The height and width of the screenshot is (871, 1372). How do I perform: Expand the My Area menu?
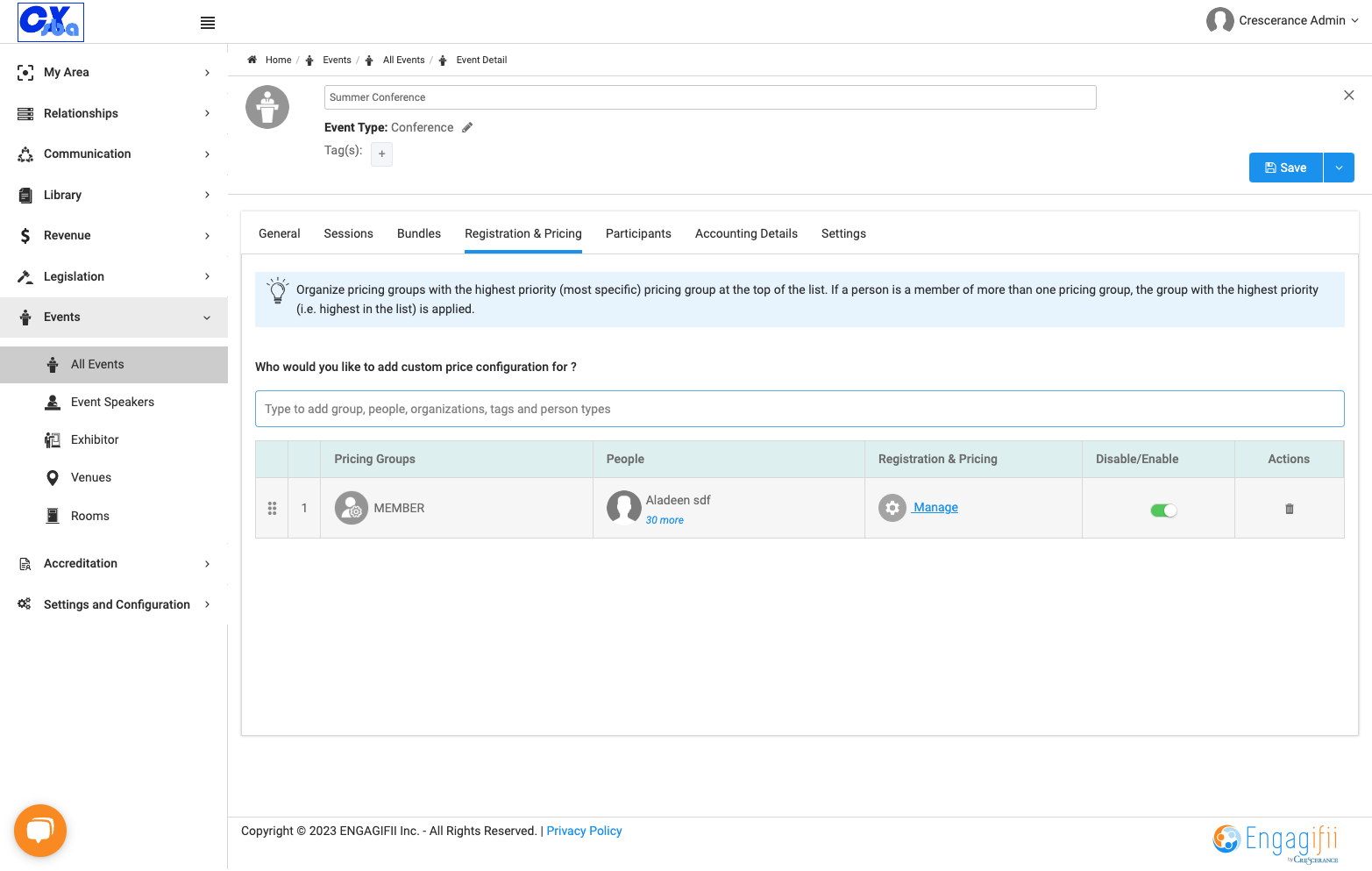point(114,72)
